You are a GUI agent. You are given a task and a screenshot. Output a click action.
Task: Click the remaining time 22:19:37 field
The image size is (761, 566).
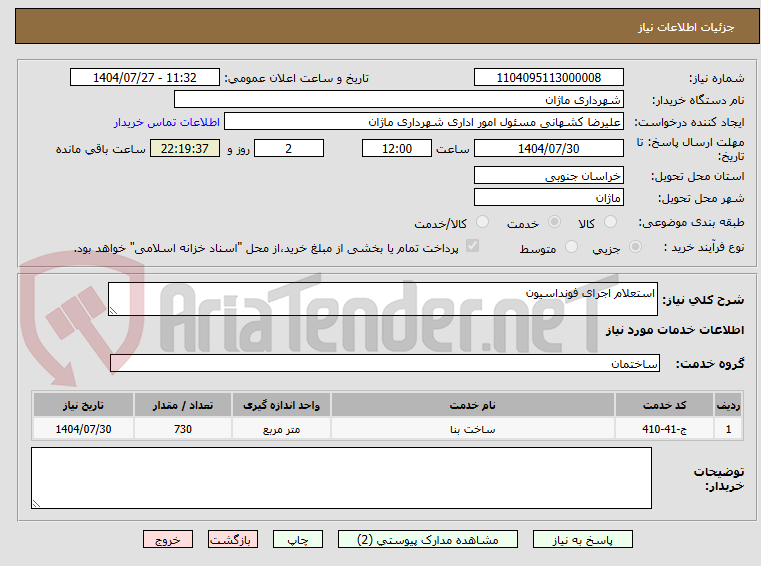click(185, 148)
